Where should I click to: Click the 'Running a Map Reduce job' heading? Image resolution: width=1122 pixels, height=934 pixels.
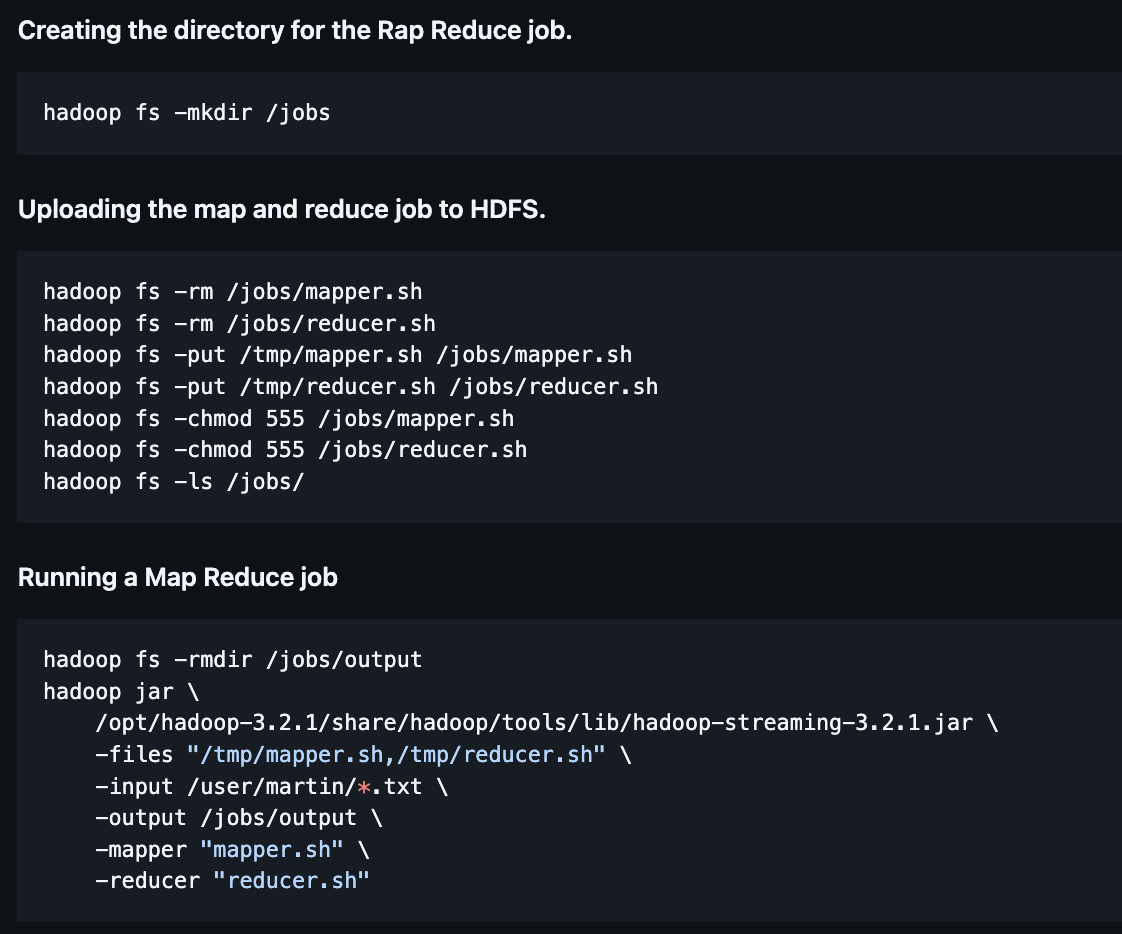click(x=178, y=577)
